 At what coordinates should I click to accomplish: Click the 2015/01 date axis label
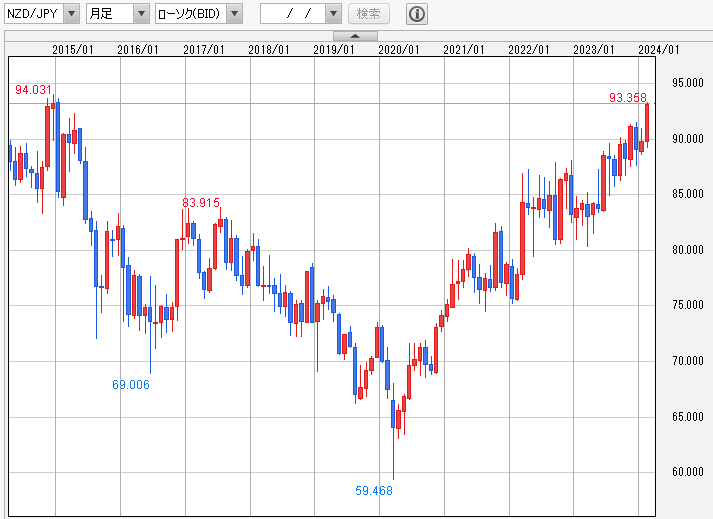coord(72,50)
